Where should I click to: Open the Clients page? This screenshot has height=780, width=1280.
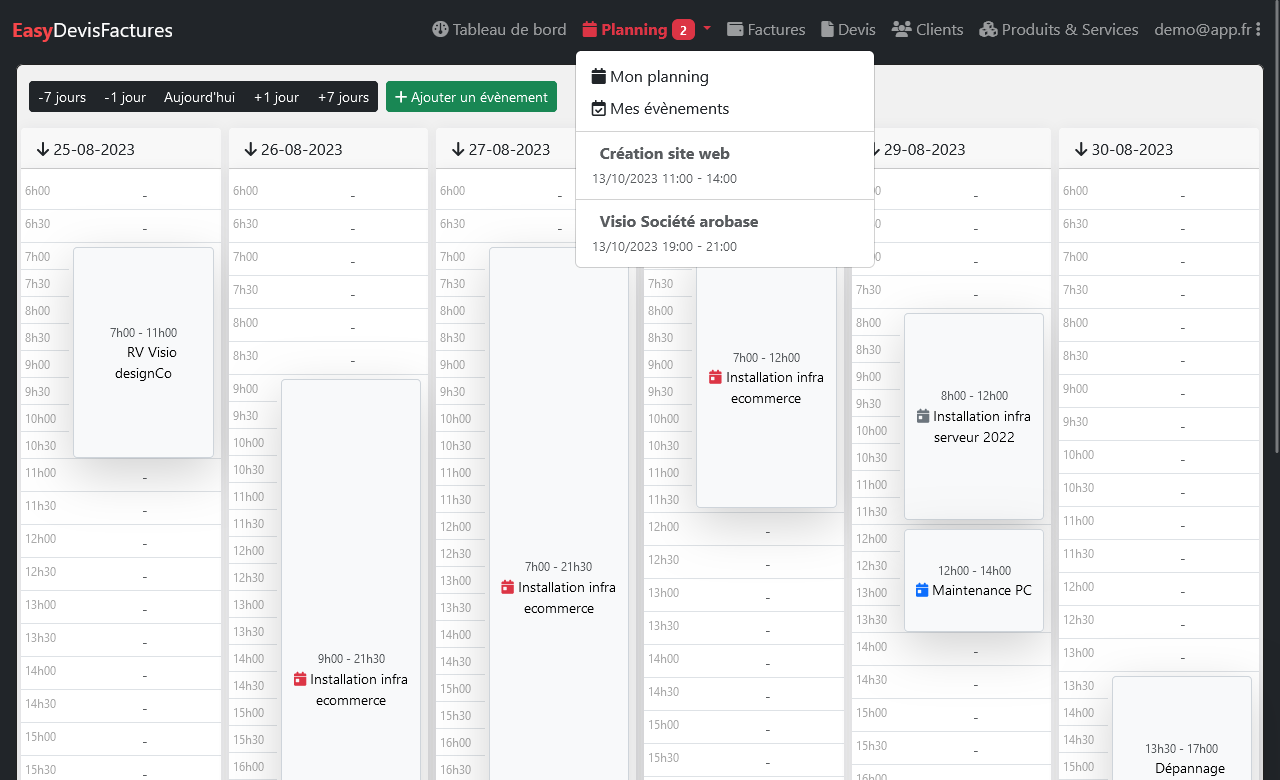tap(927, 29)
